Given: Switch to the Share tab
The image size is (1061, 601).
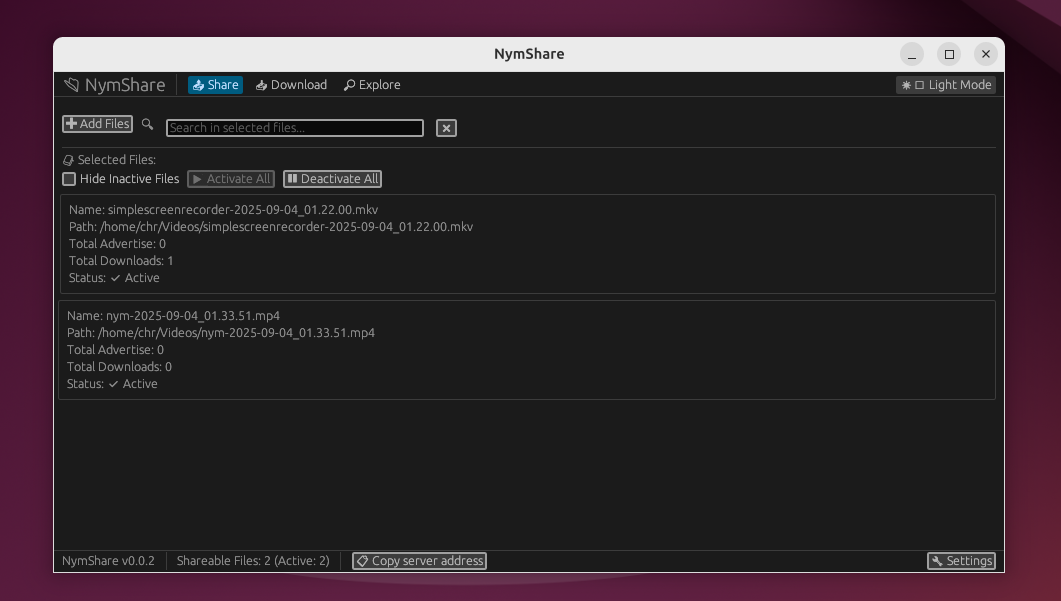Looking at the screenshot, I should click(215, 85).
